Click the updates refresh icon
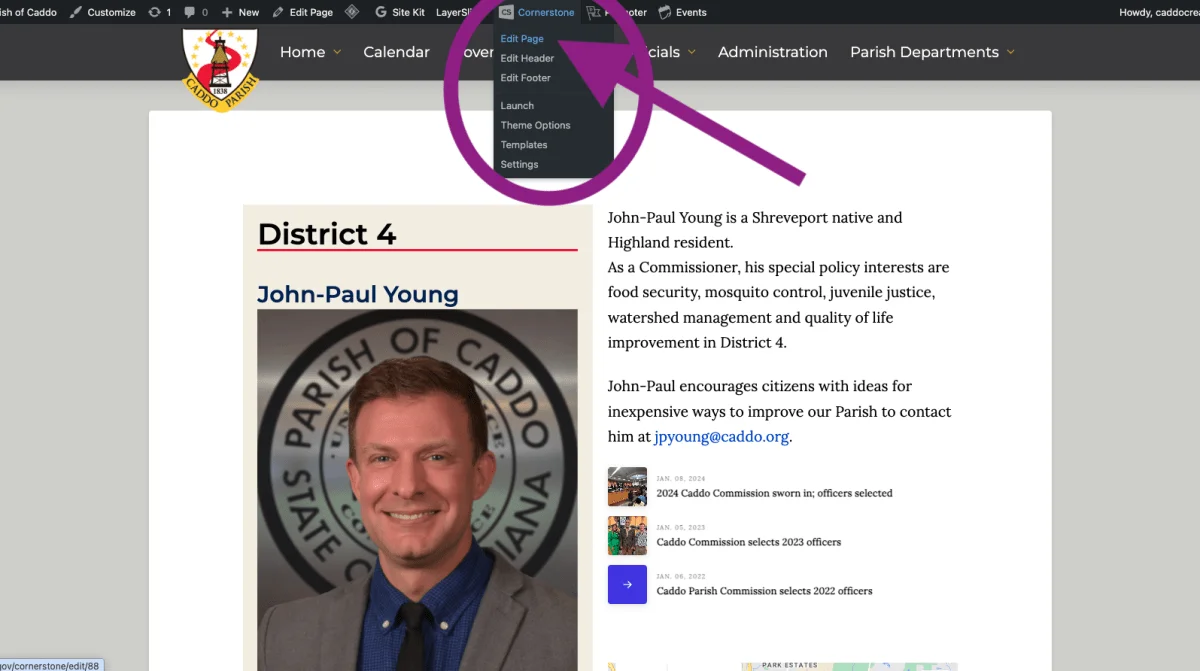 154,12
